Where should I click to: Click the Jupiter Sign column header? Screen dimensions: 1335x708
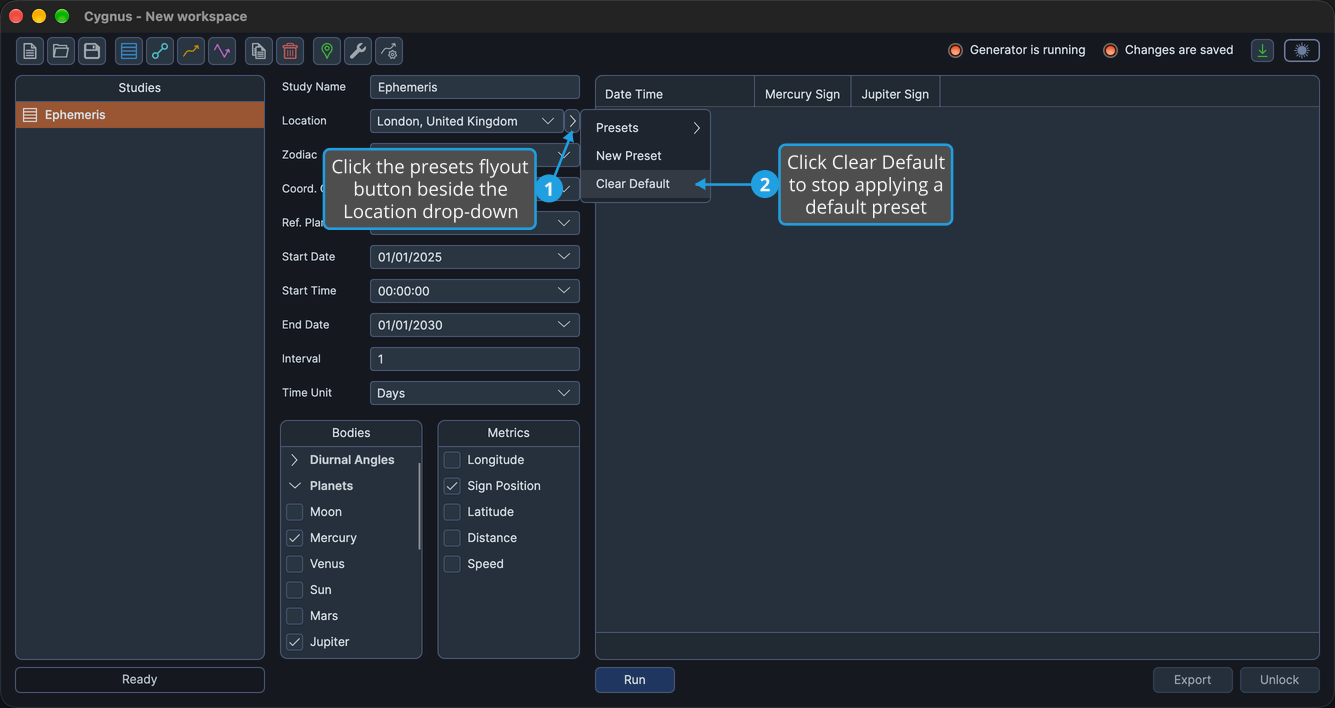pos(895,94)
